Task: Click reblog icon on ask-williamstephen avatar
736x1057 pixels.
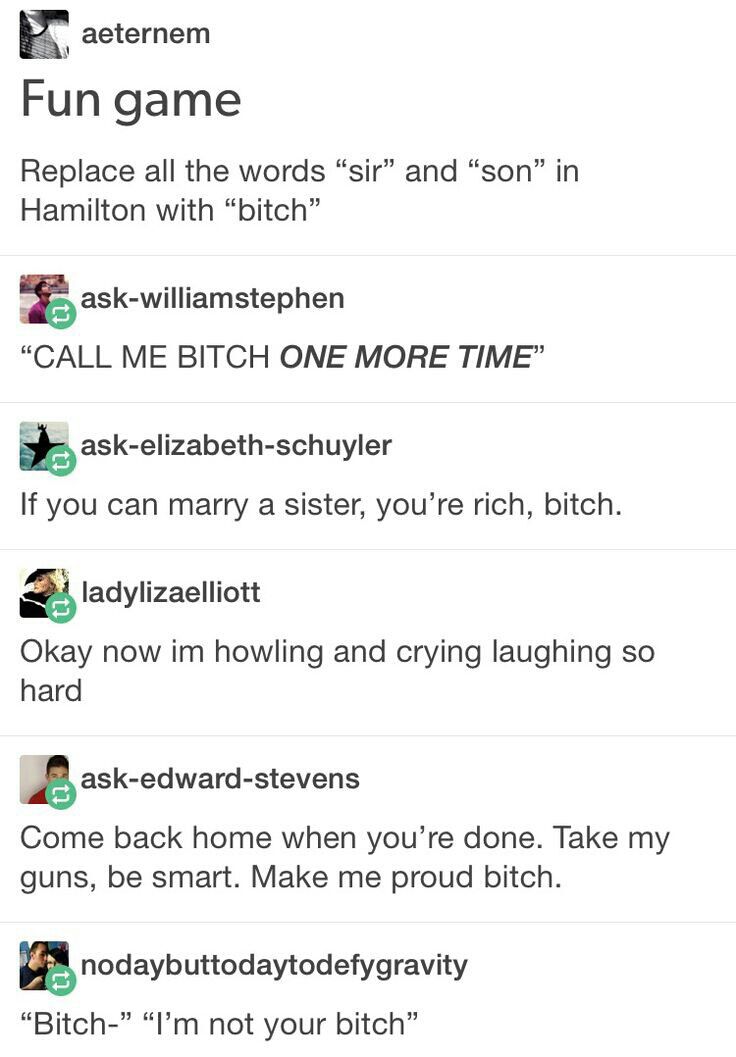Action: tap(61, 314)
